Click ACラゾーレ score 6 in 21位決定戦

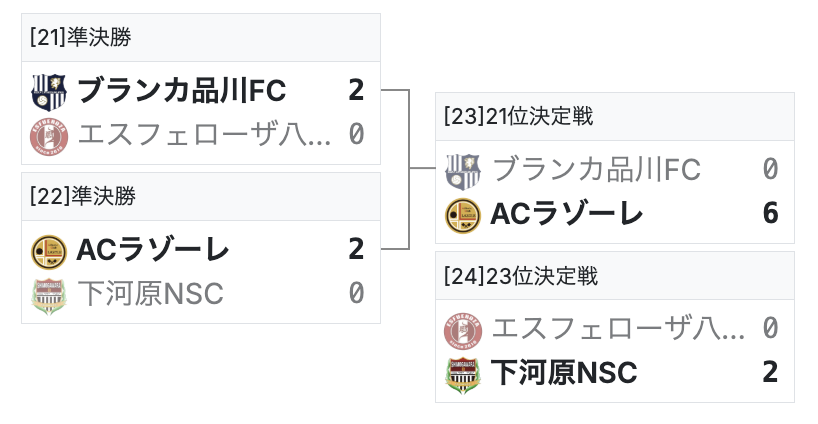coord(769,214)
